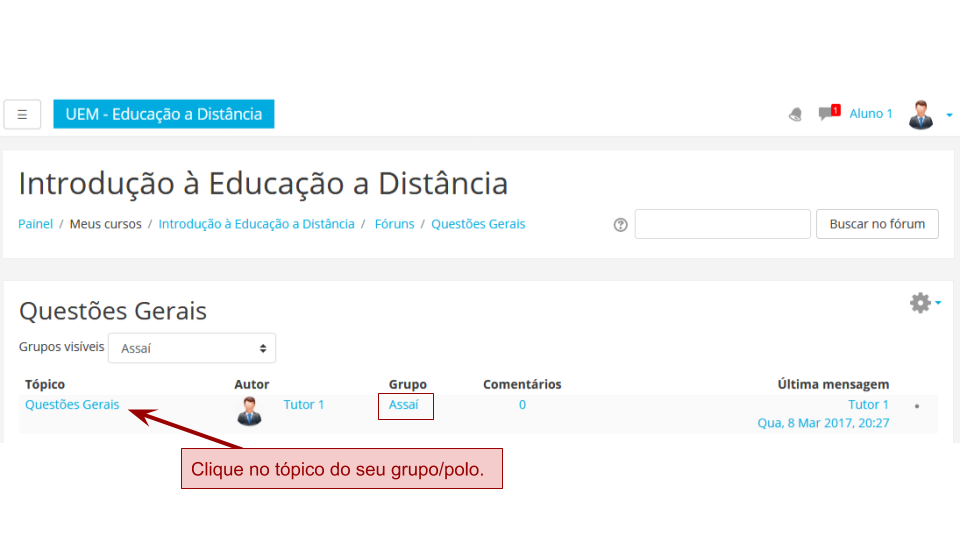Open the Grupos visíveis dropdown
Image resolution: width=960 pixels, height=540 pixels.
coord(192,348)
